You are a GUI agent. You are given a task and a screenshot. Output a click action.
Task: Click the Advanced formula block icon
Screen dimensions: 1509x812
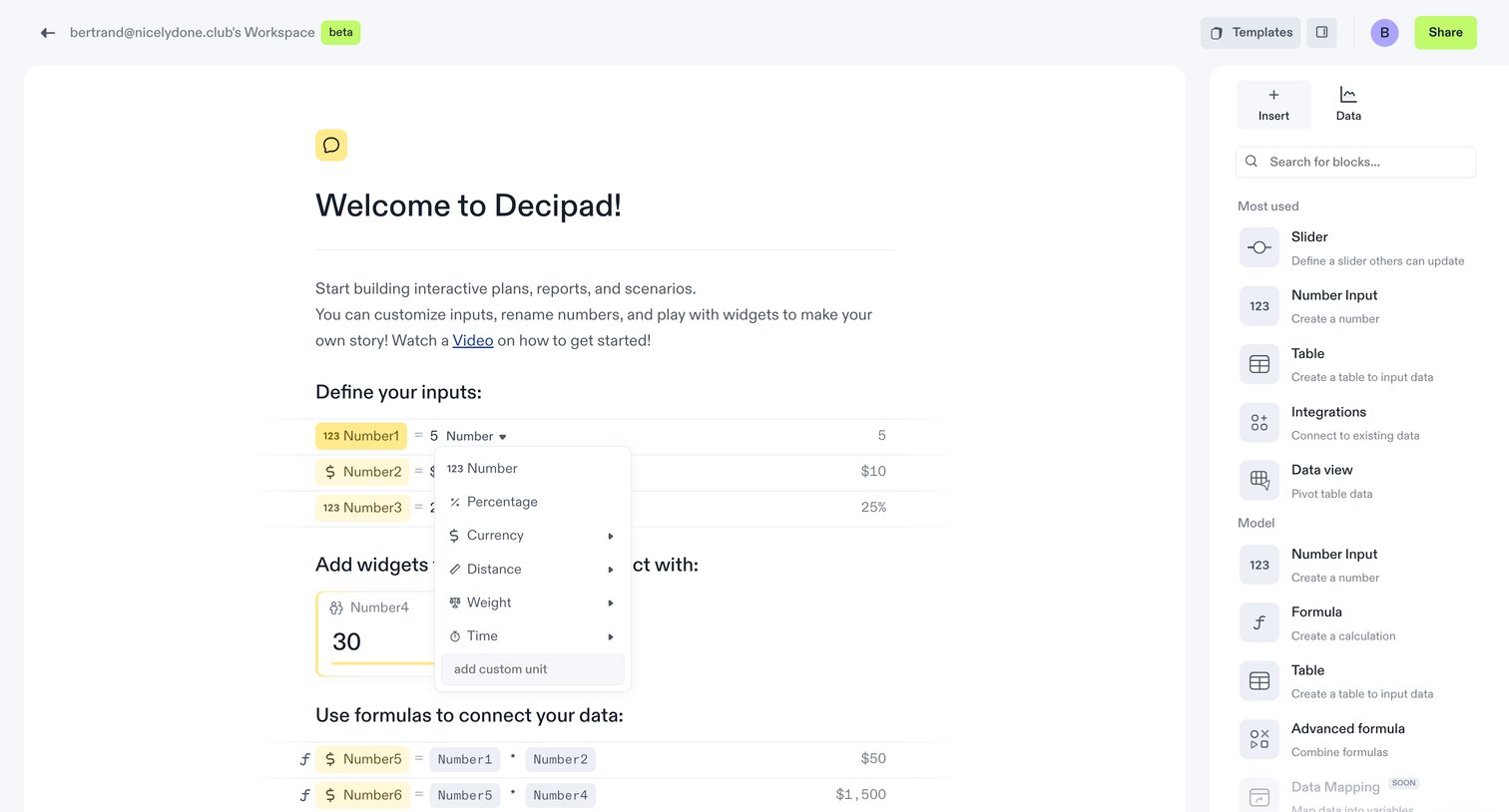(1259, 739)
